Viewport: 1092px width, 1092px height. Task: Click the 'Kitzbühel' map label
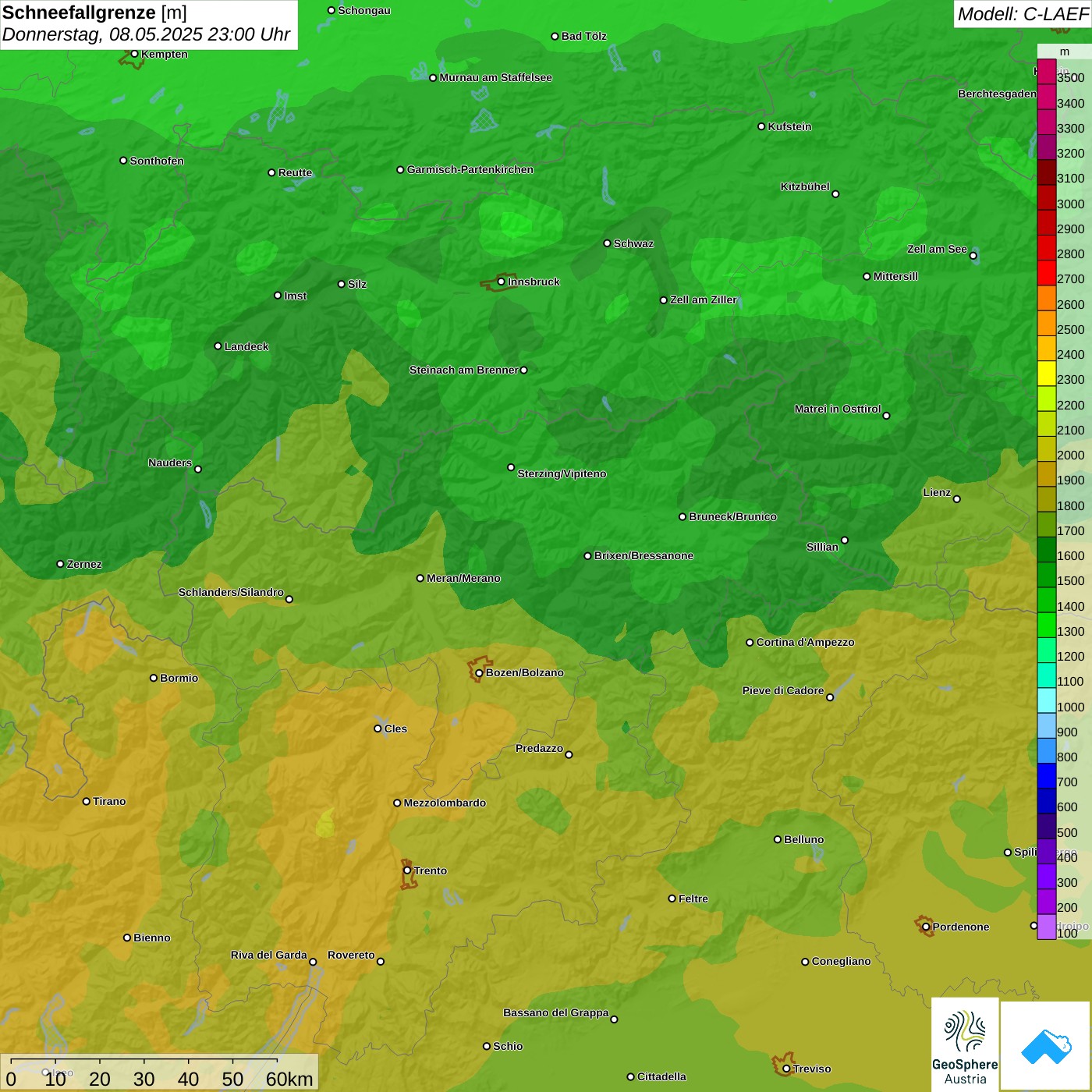coord(805,186)
